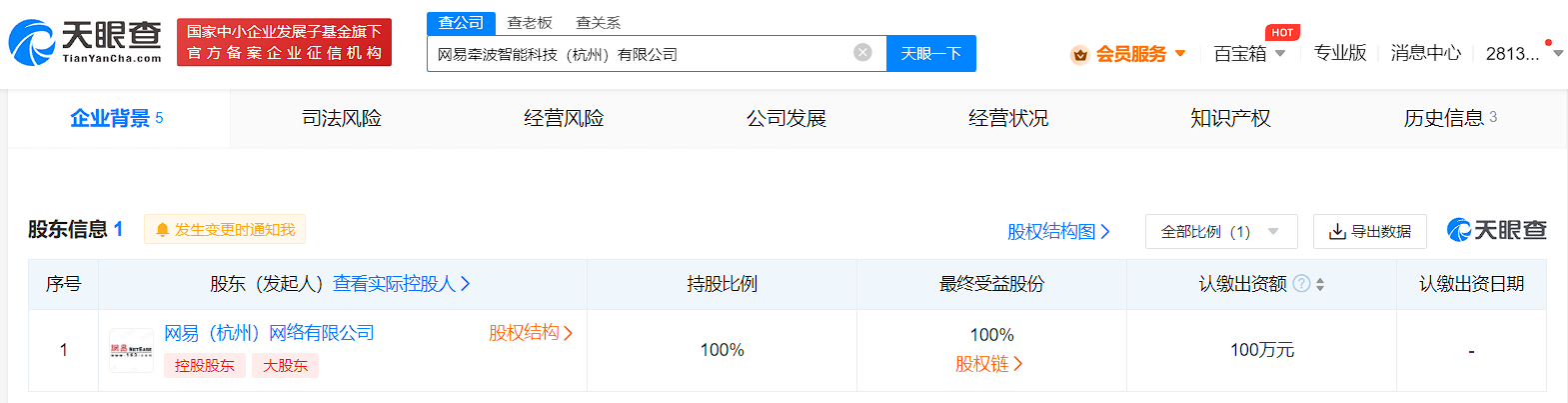Open the account dropdown next to 2813...
Screen dimensions: 1568x403
pyautogui.click(x=1557, y=54)
